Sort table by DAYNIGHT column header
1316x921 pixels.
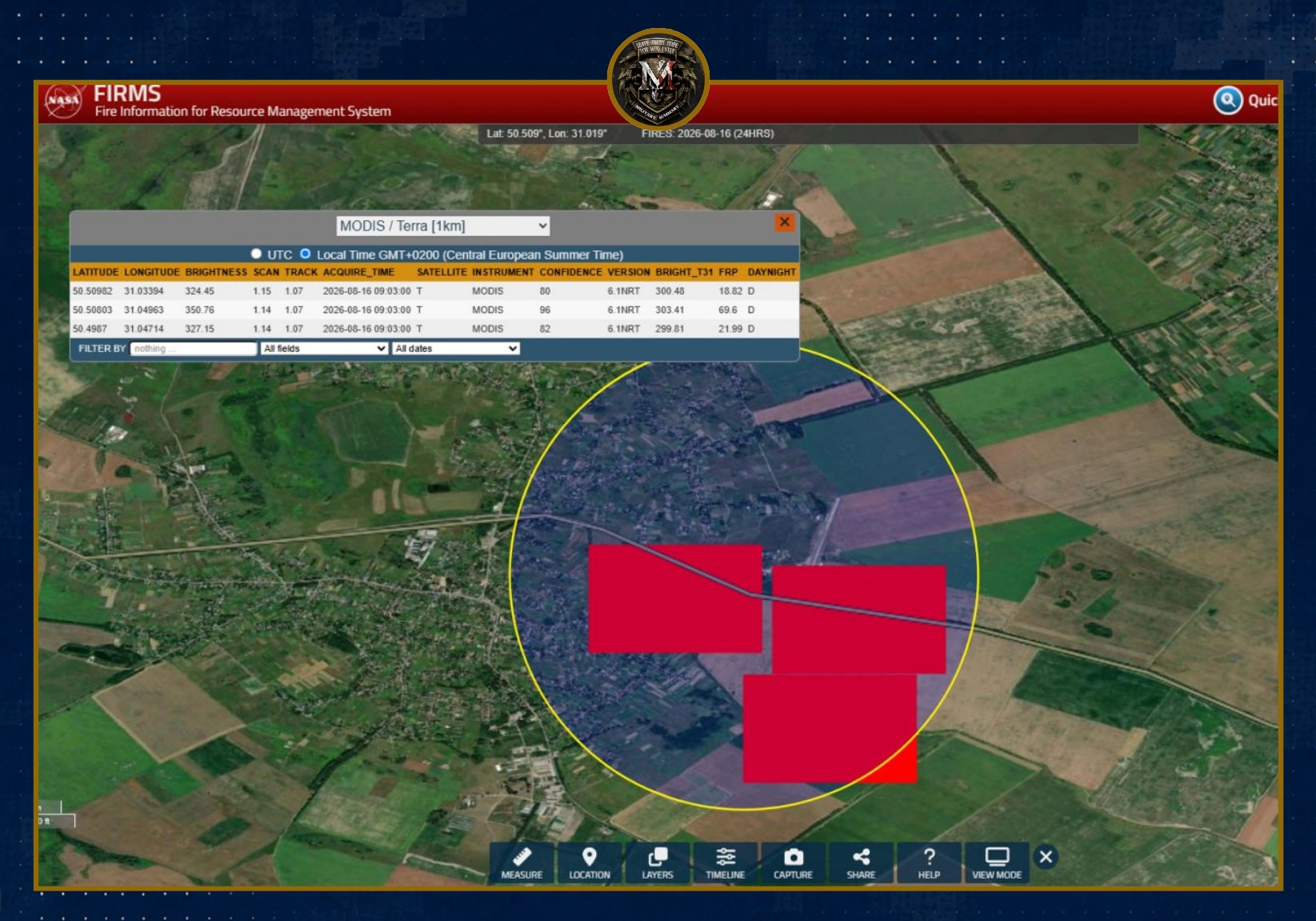point(772,272)
